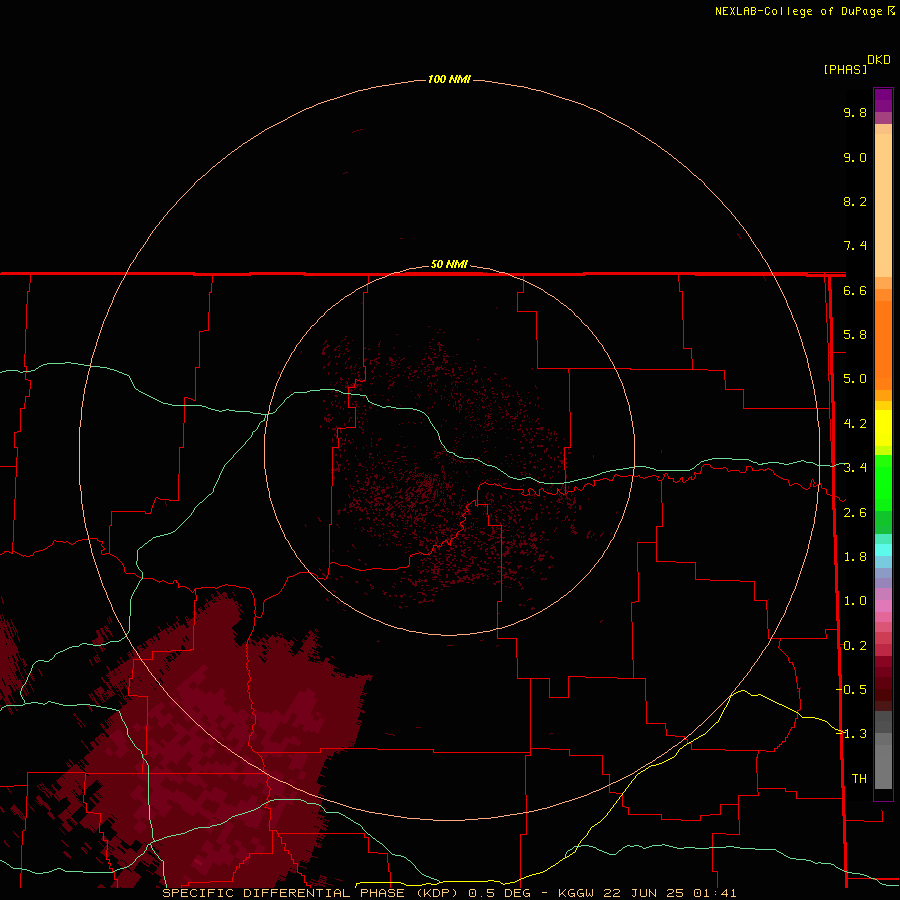The image size is (900, 900).
Task: Click the 3.4 scale value
Action: tap(855, 468)
